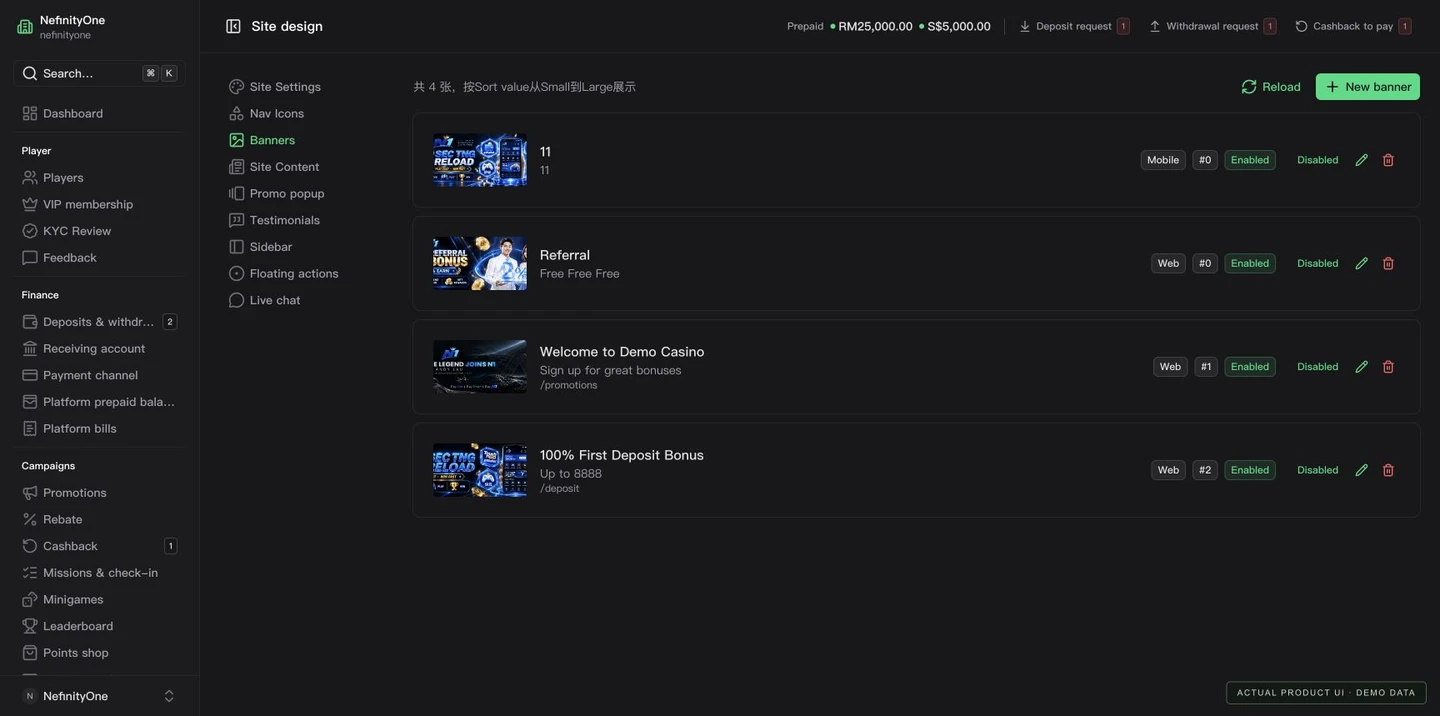The width and height of the screenshot is (1440, 716).
Task: Toggle Disabled on Welcome to Demo Casino
Action: [1318, 367]
